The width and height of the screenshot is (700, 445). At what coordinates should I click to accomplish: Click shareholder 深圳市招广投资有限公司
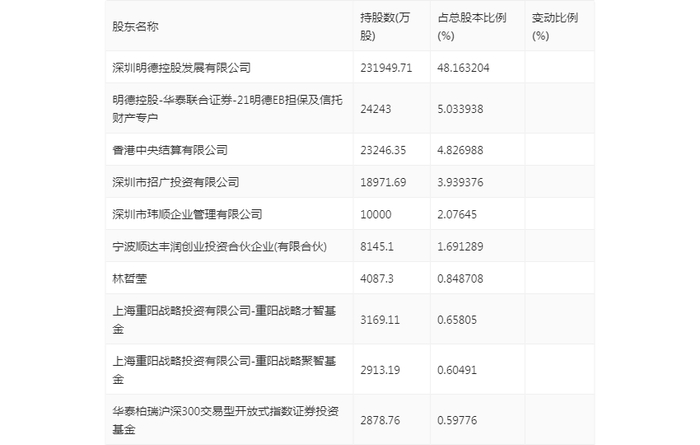point(176,182)
